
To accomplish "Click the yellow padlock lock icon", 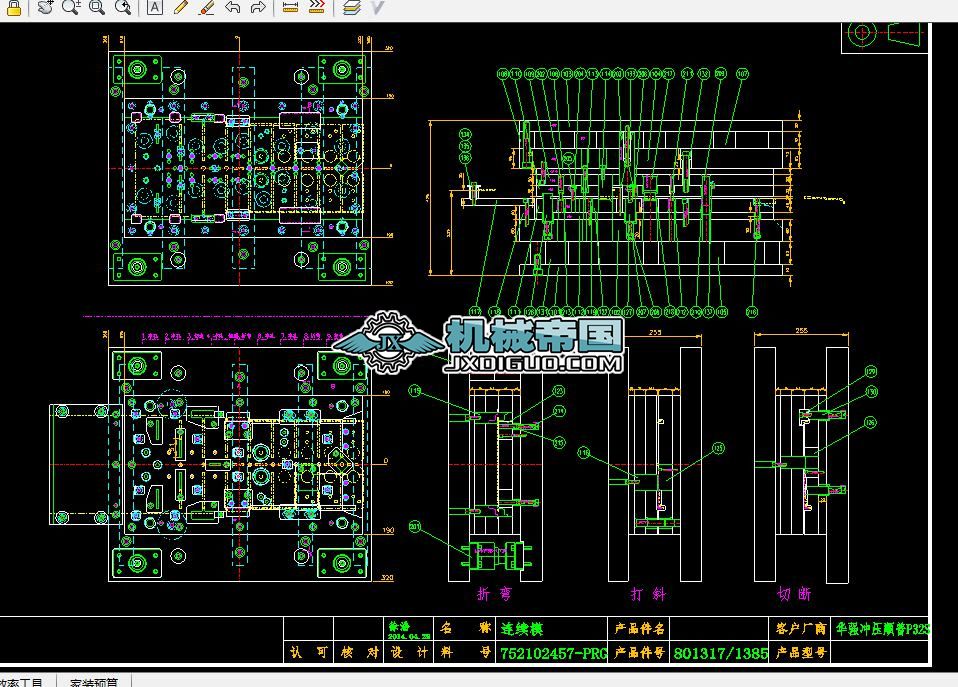I will pyautogui.click(x=13, y=7).
